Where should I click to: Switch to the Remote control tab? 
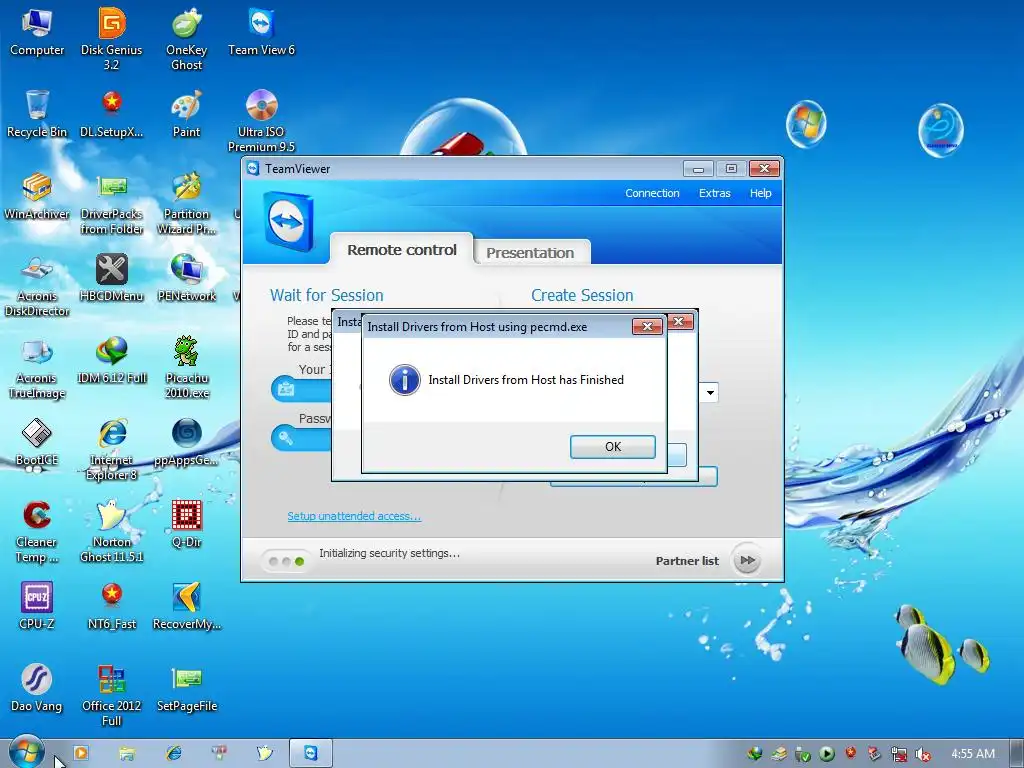point(402,249)
